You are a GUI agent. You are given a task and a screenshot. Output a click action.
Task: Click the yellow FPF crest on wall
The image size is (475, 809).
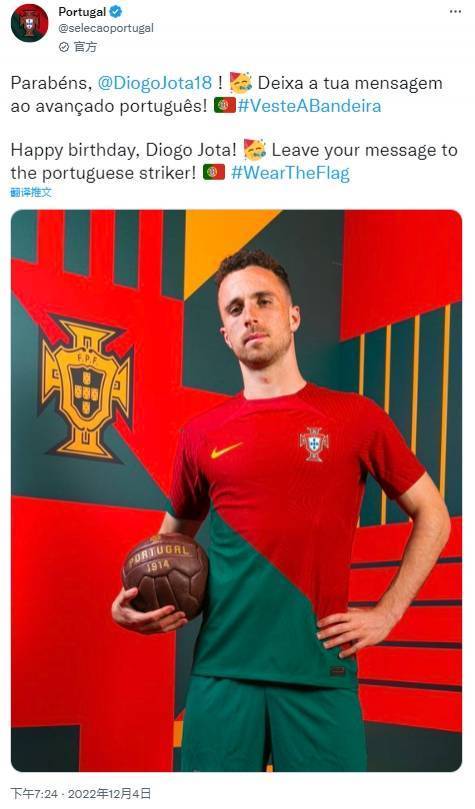(86, 387)
